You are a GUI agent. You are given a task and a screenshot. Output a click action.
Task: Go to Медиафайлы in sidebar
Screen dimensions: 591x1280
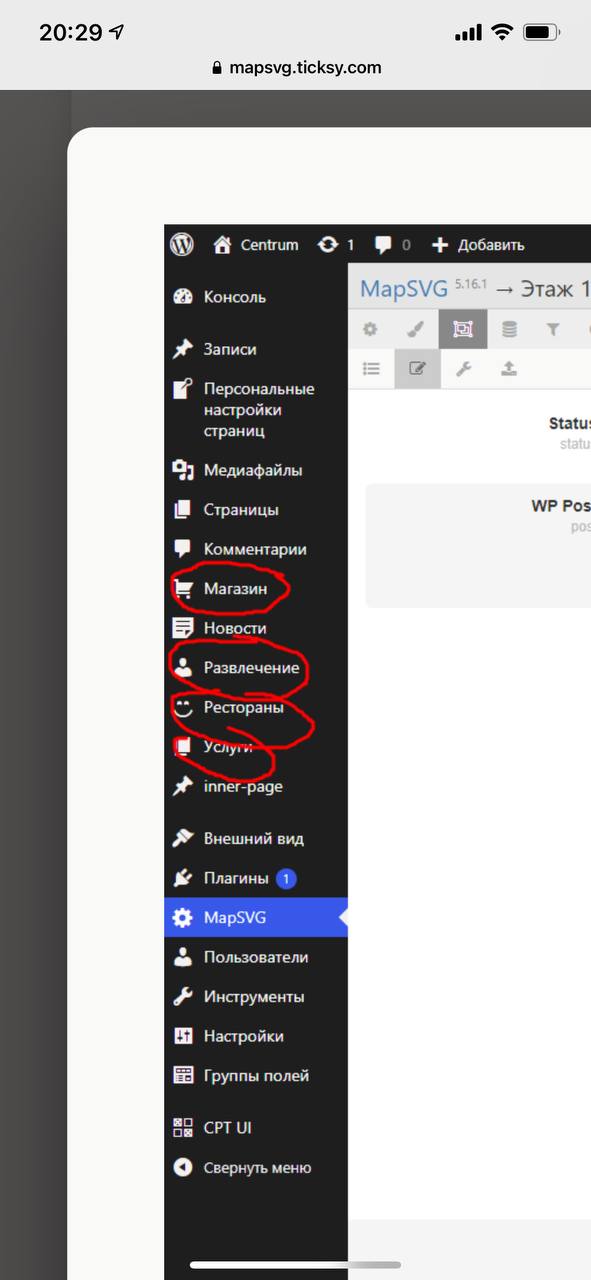pyautogui.click(x=256, y=470)
